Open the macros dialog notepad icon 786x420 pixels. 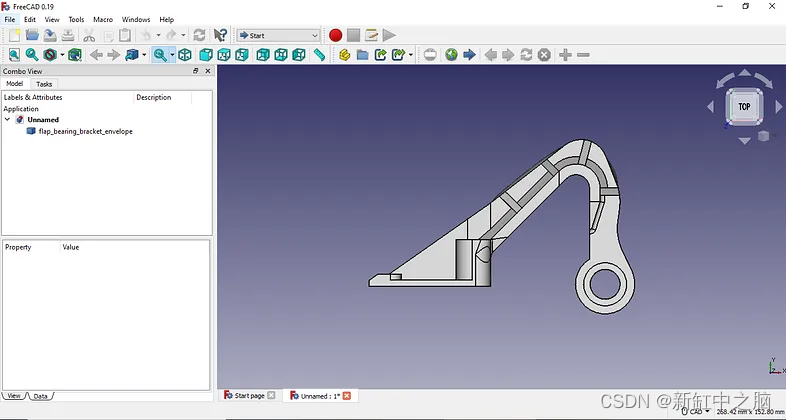coord(371,35)
